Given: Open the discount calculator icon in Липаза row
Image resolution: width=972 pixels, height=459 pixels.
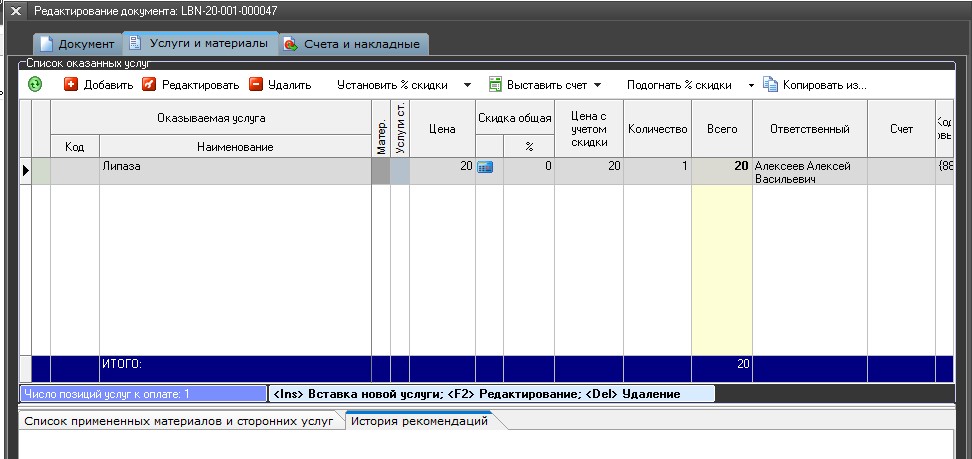Looking at the screenshot, I should 486,168.
